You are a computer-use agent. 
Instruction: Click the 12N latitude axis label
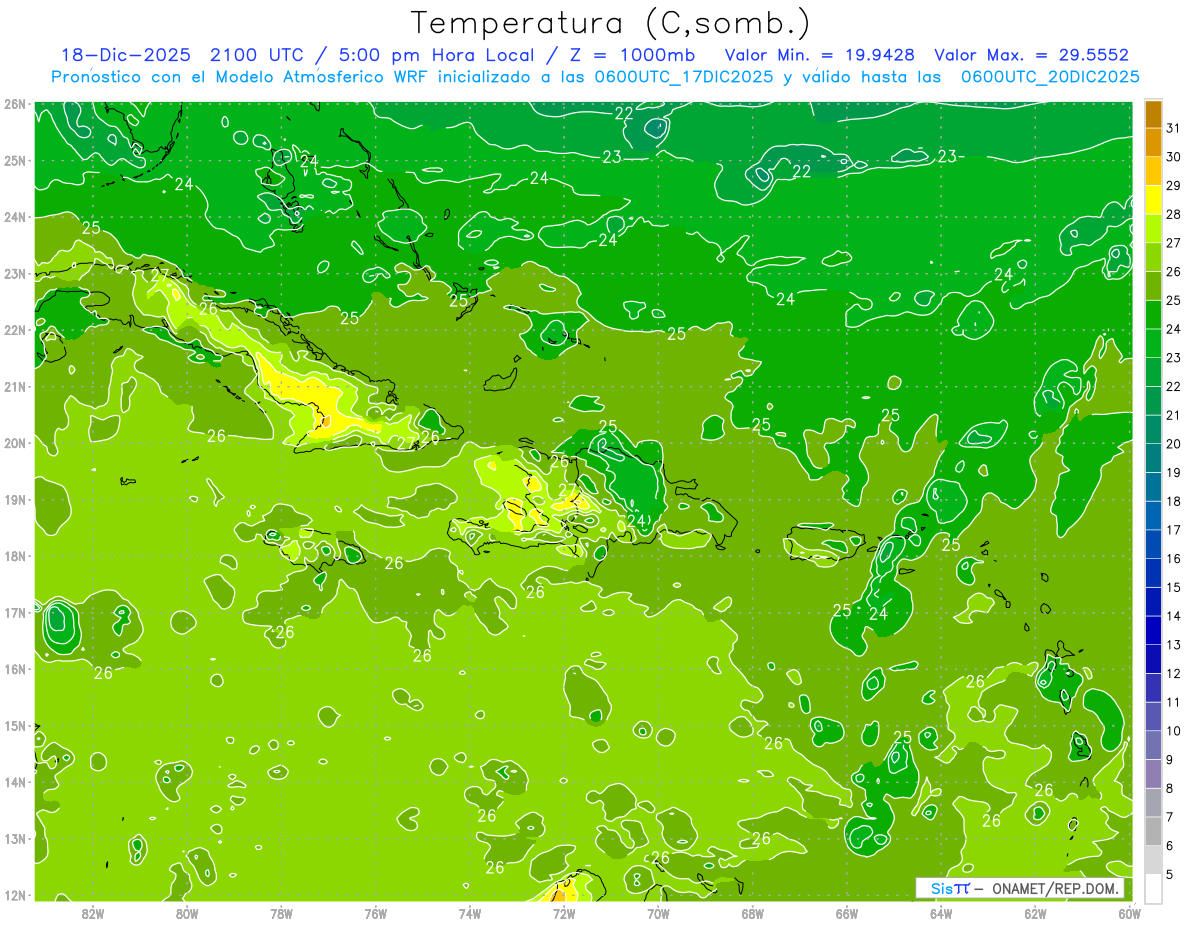(15, 895)
